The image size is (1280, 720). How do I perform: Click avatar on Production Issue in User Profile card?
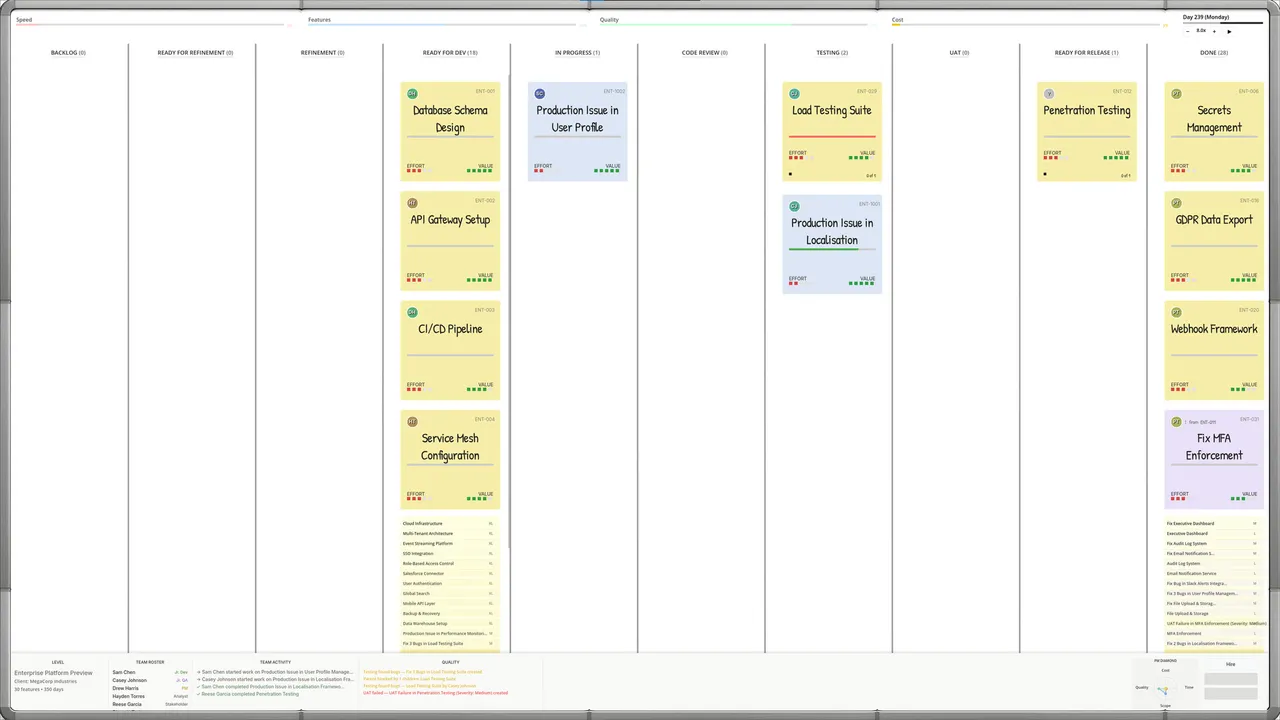(x=540, y=93)
